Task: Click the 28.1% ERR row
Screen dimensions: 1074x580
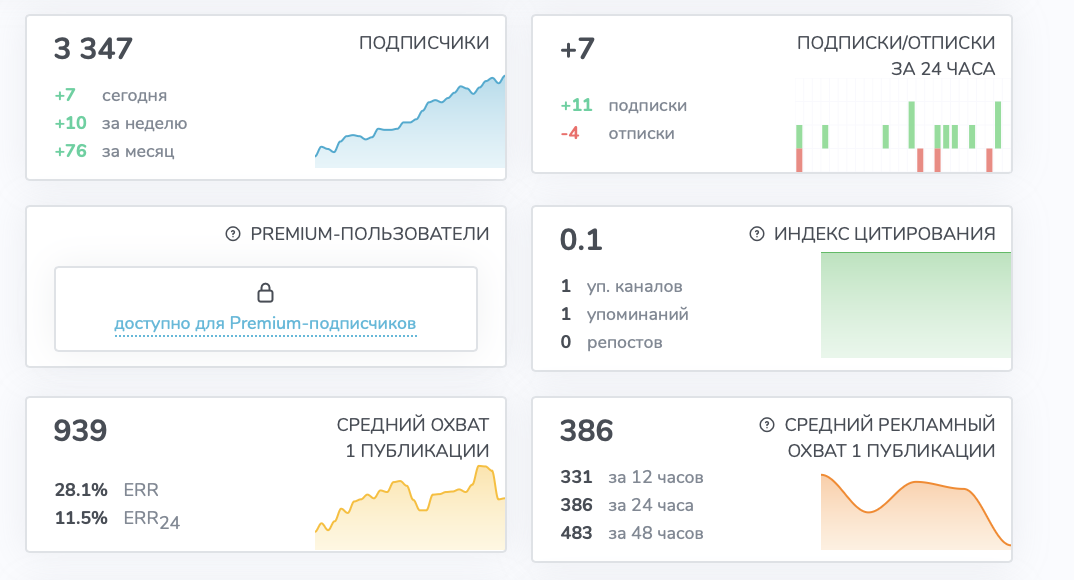Action: 106,490
